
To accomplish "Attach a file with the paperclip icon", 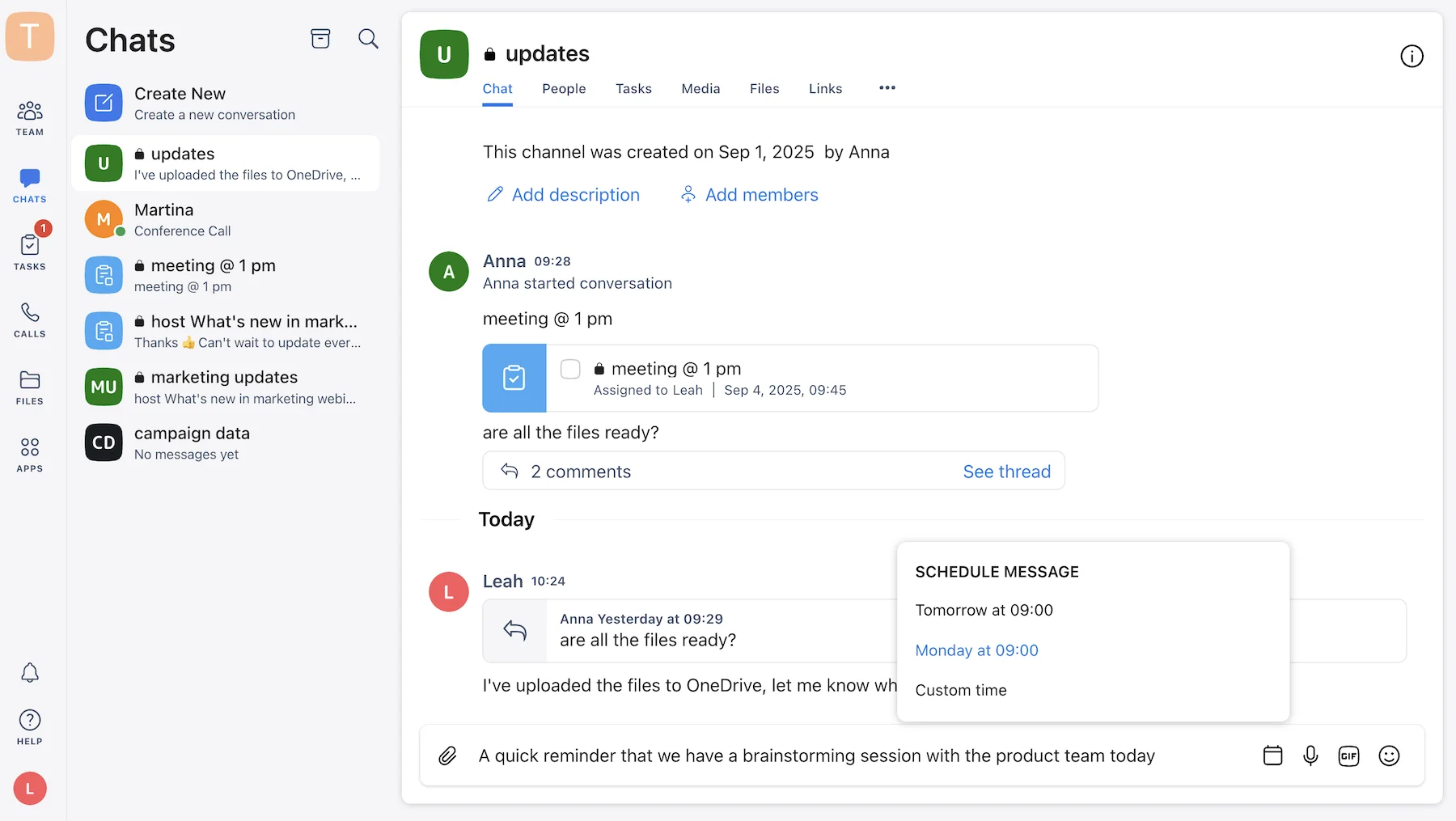I will pos(448,755).
